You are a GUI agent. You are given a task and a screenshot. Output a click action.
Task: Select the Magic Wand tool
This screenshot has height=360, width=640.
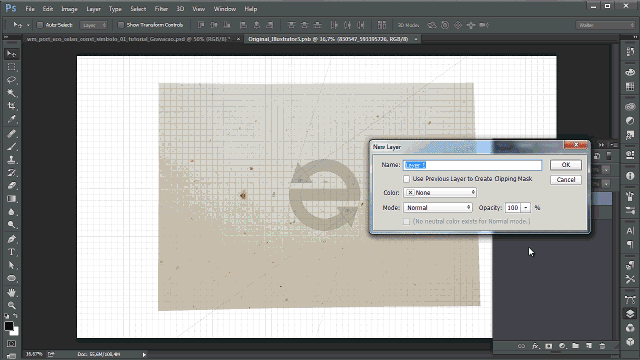point(11,93)
